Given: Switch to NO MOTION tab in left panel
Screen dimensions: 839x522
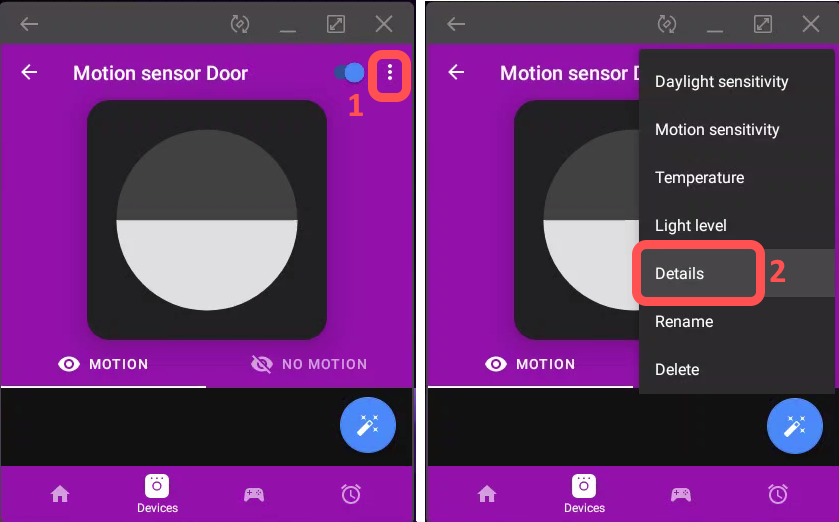Looking at the screenshot, I should pos(309,364).
